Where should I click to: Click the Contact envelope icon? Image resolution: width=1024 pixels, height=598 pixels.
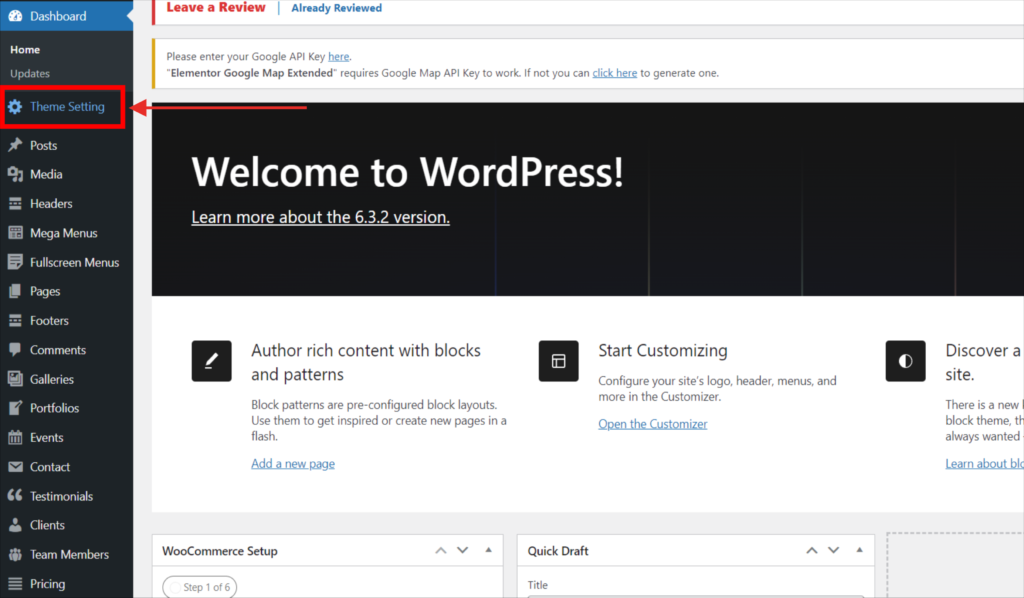15,467
